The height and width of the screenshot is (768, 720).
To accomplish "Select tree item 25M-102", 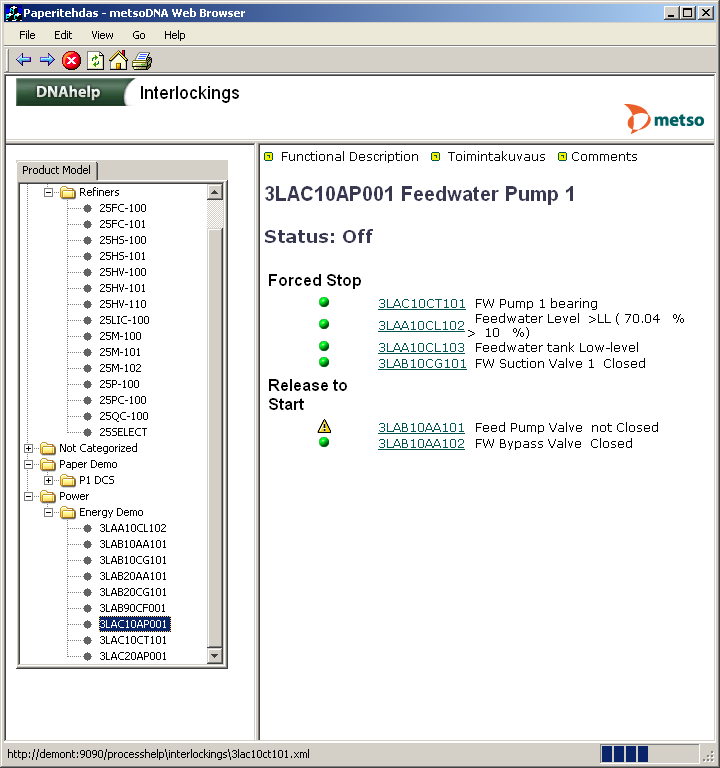I will (x=120, y=368).
